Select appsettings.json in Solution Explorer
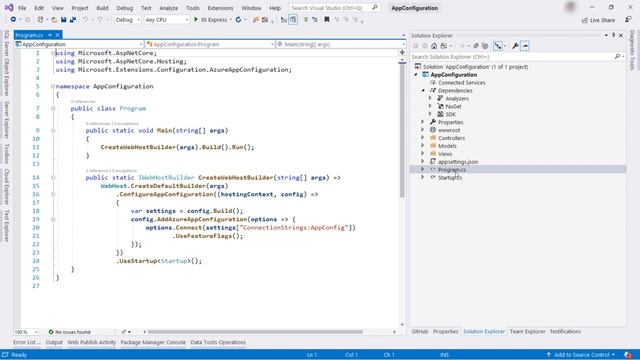 coord(458,162)
